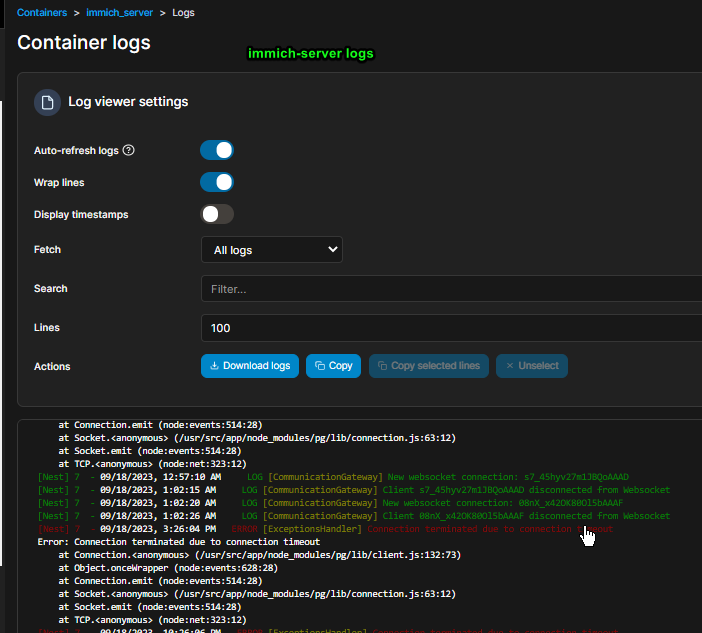
Task: Click the 'Logs' breadcrumb text
Action: (x=184, y=13)
